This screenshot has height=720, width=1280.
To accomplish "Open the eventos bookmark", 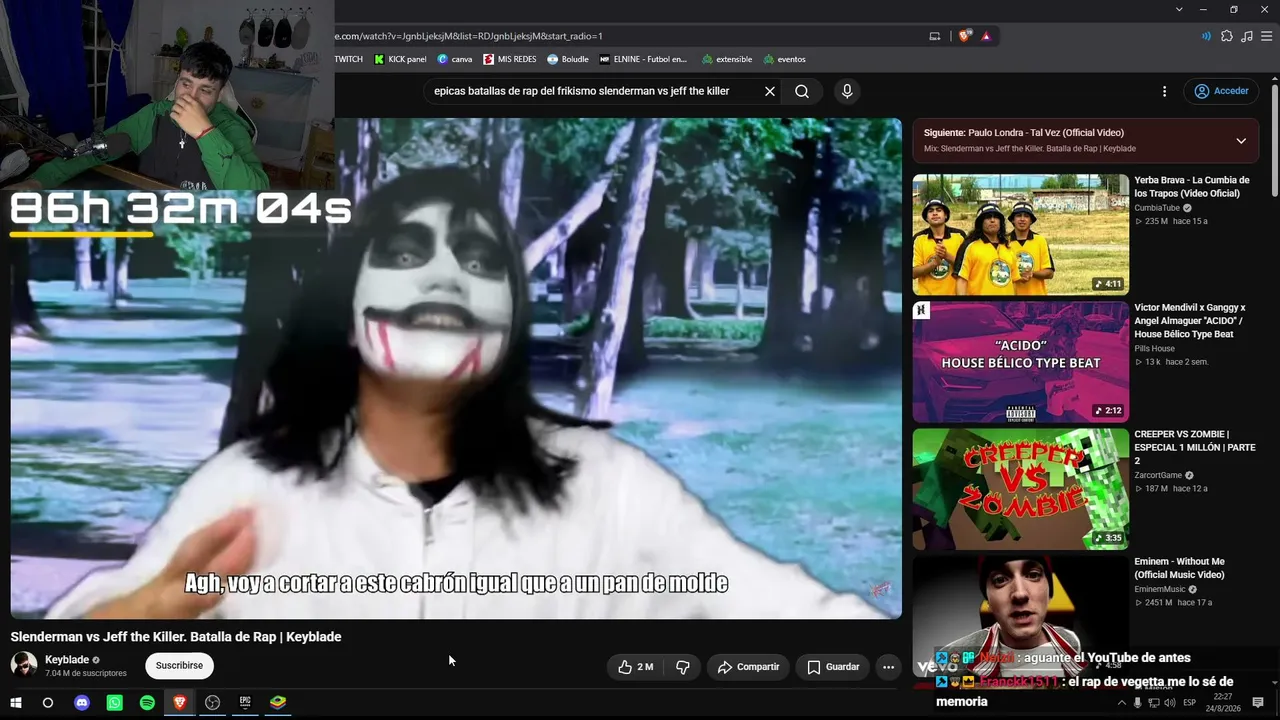I will pyautogui.click(x=784, y=59).
